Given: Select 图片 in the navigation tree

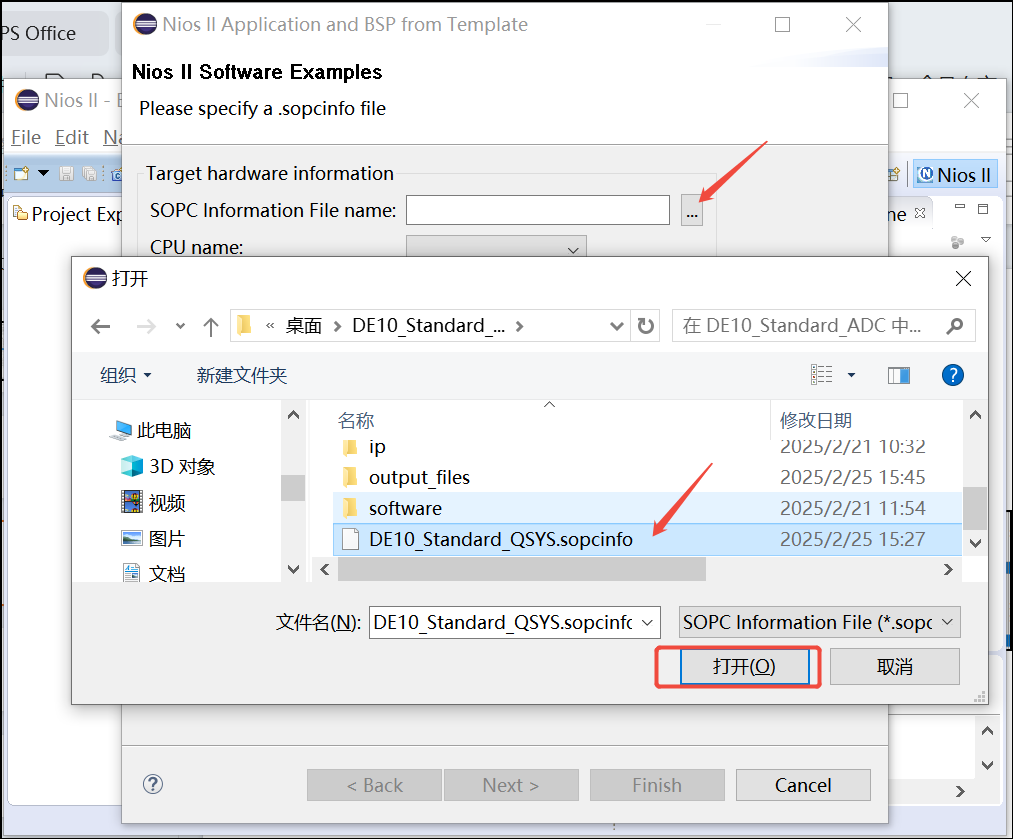Looking at the screenshot, I should (154, 539).
